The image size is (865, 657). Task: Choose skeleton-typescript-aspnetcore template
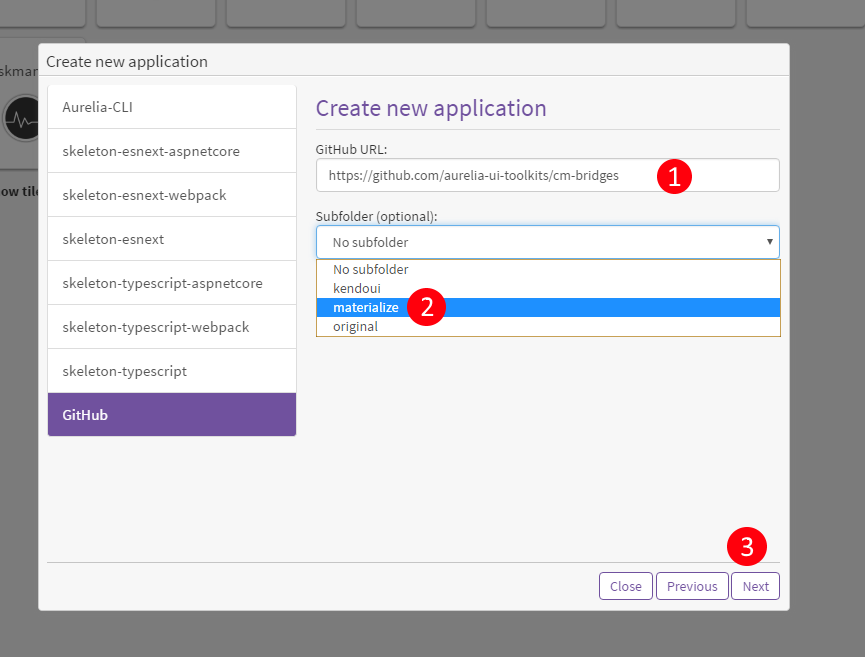(x=171, y=283)
